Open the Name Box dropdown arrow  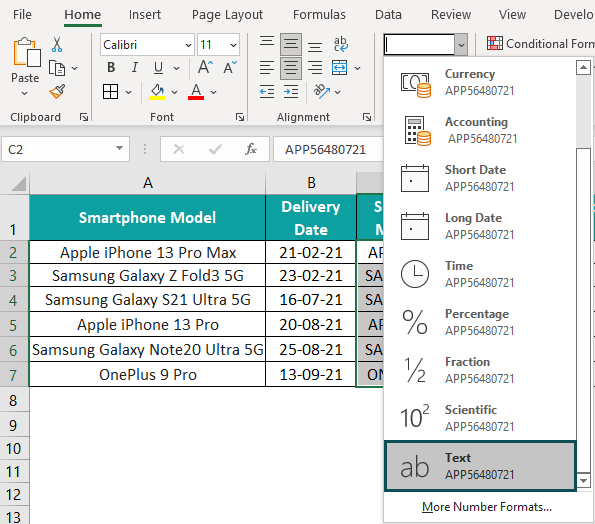point(119,148)
